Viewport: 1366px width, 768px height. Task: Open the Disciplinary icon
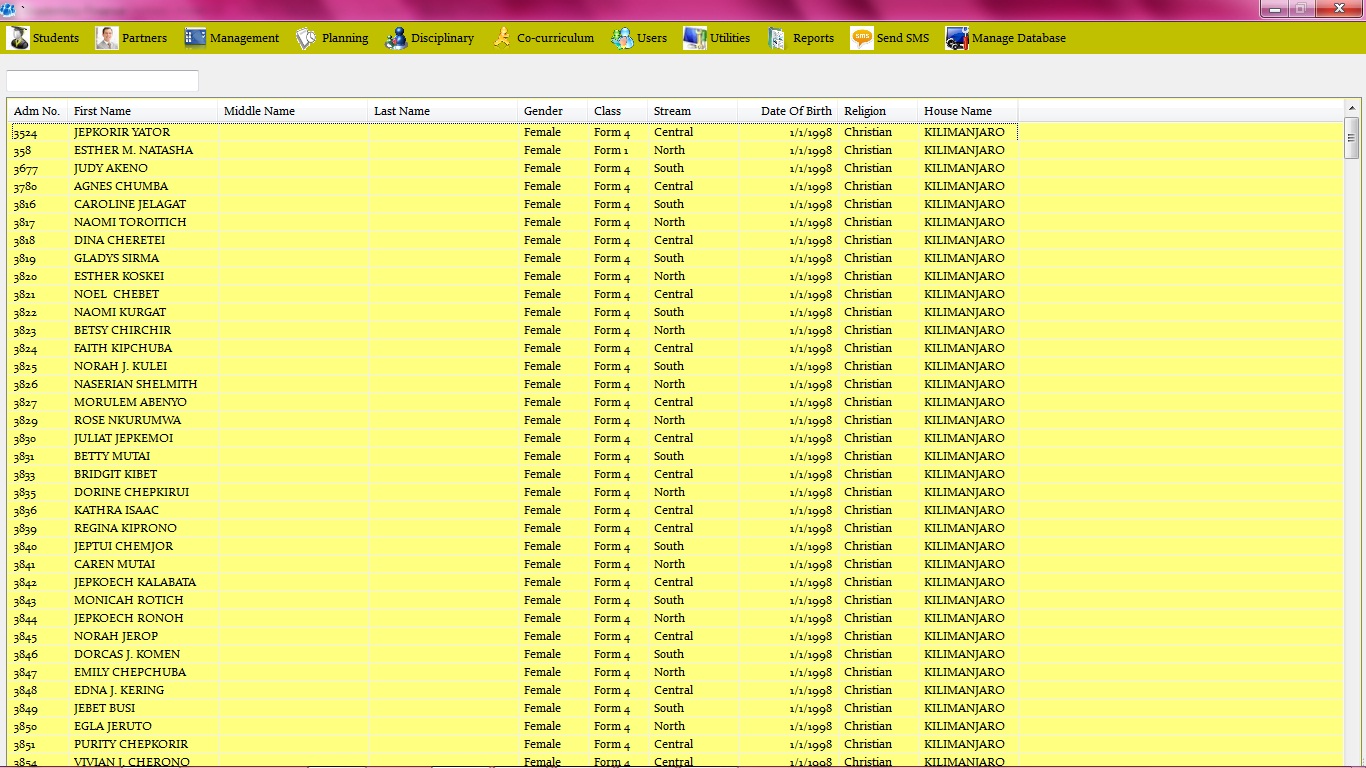[x=396, y=38]
